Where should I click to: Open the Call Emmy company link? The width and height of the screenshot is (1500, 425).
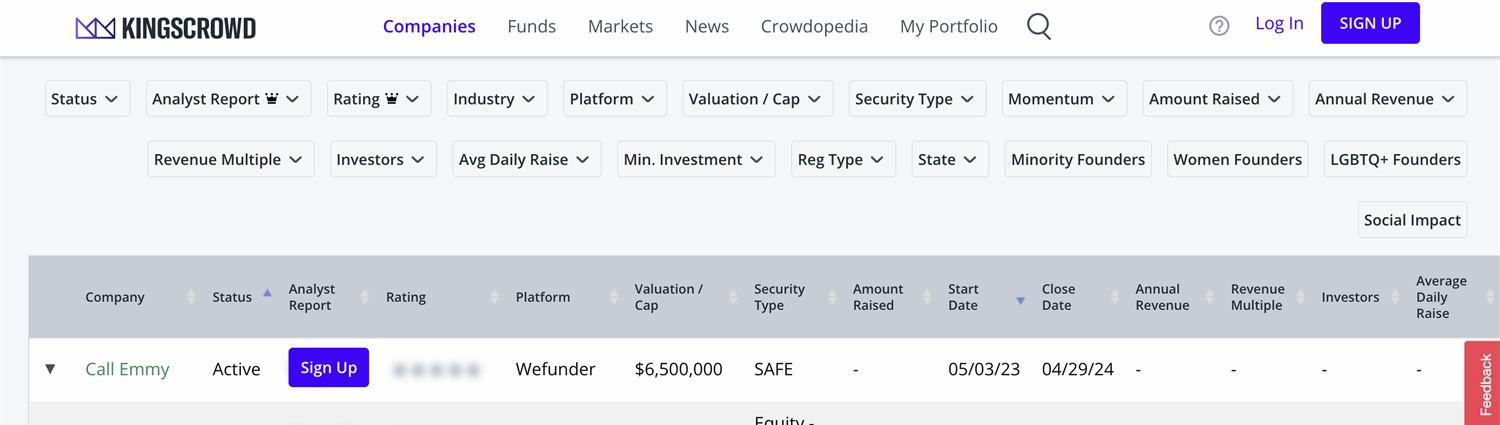(x=127, y=369)
